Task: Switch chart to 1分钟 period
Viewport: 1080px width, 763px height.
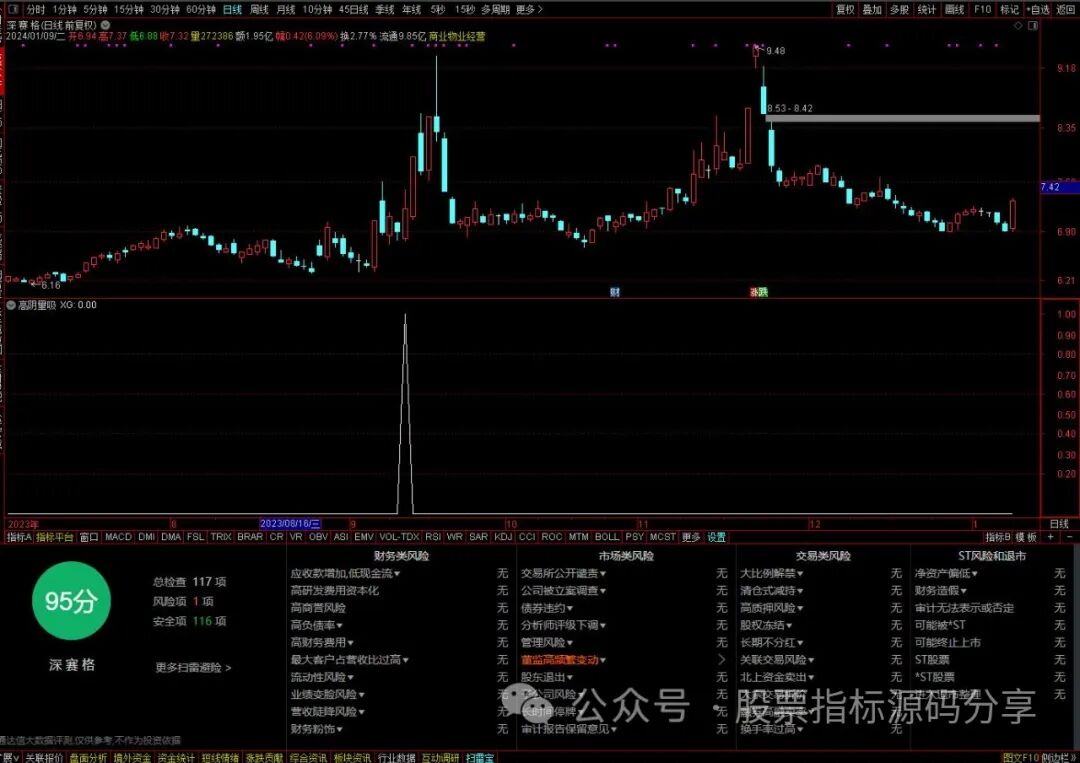Action: [64, 10]
